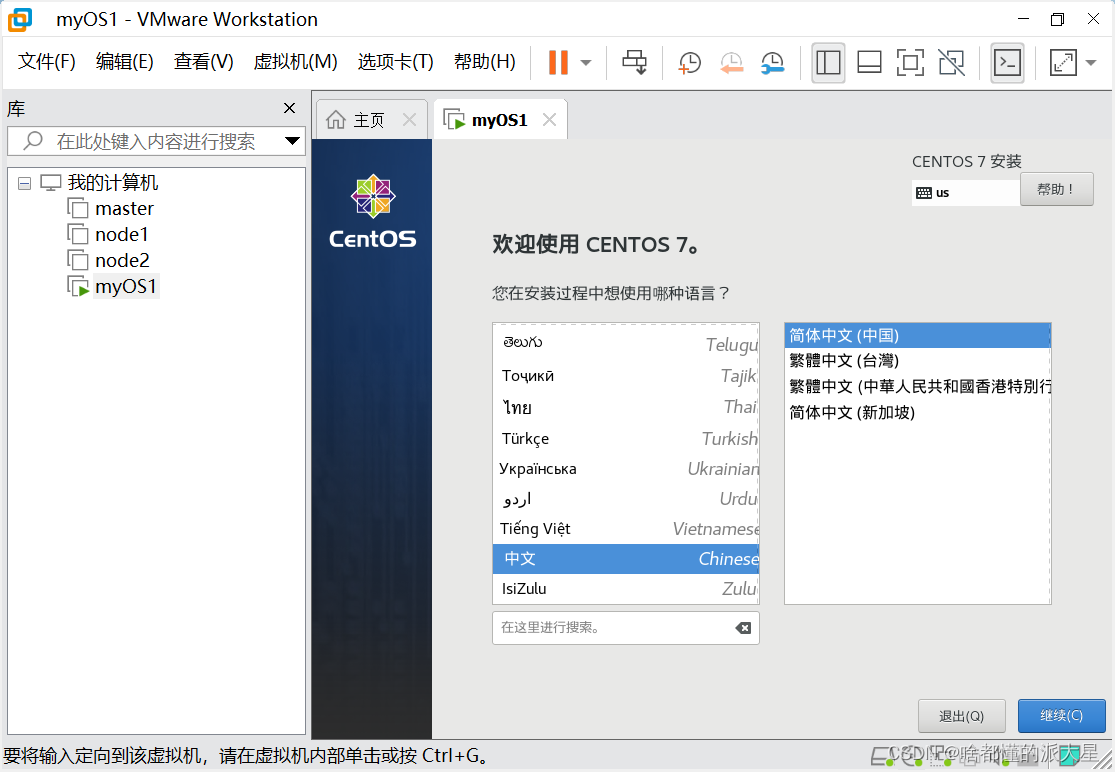
Task: Switch to the 主页 home tab
Action: [368, 120]
